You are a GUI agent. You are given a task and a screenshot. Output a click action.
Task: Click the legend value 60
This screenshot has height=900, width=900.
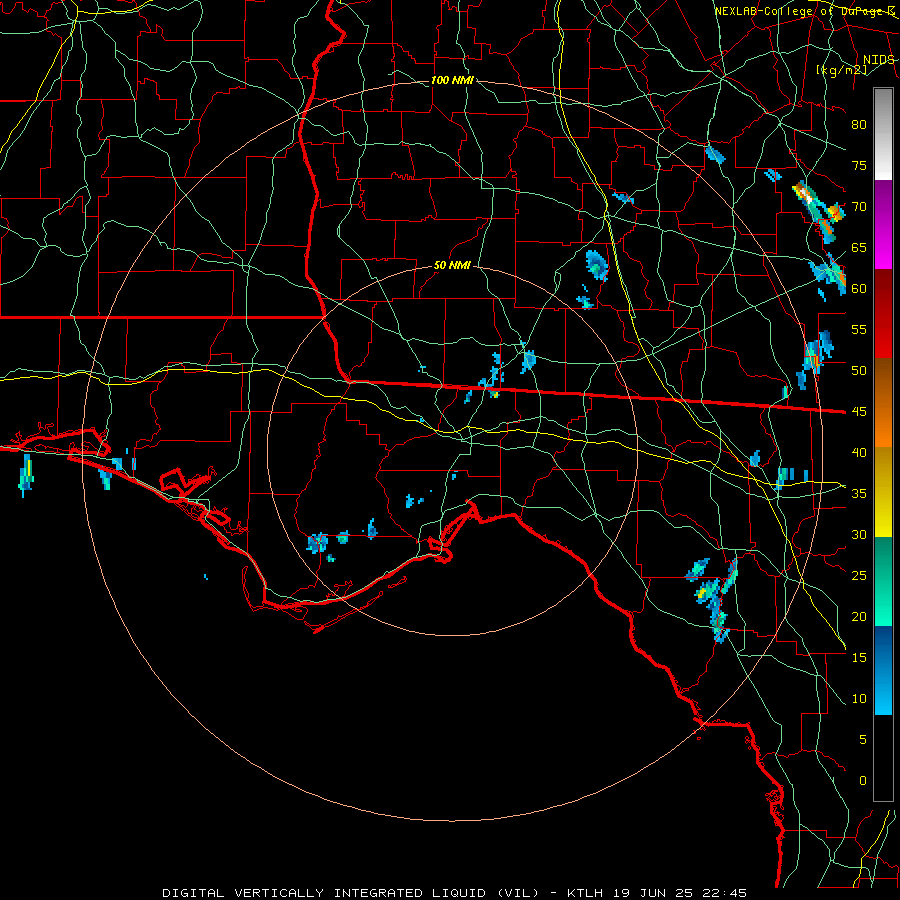[859, 289]
